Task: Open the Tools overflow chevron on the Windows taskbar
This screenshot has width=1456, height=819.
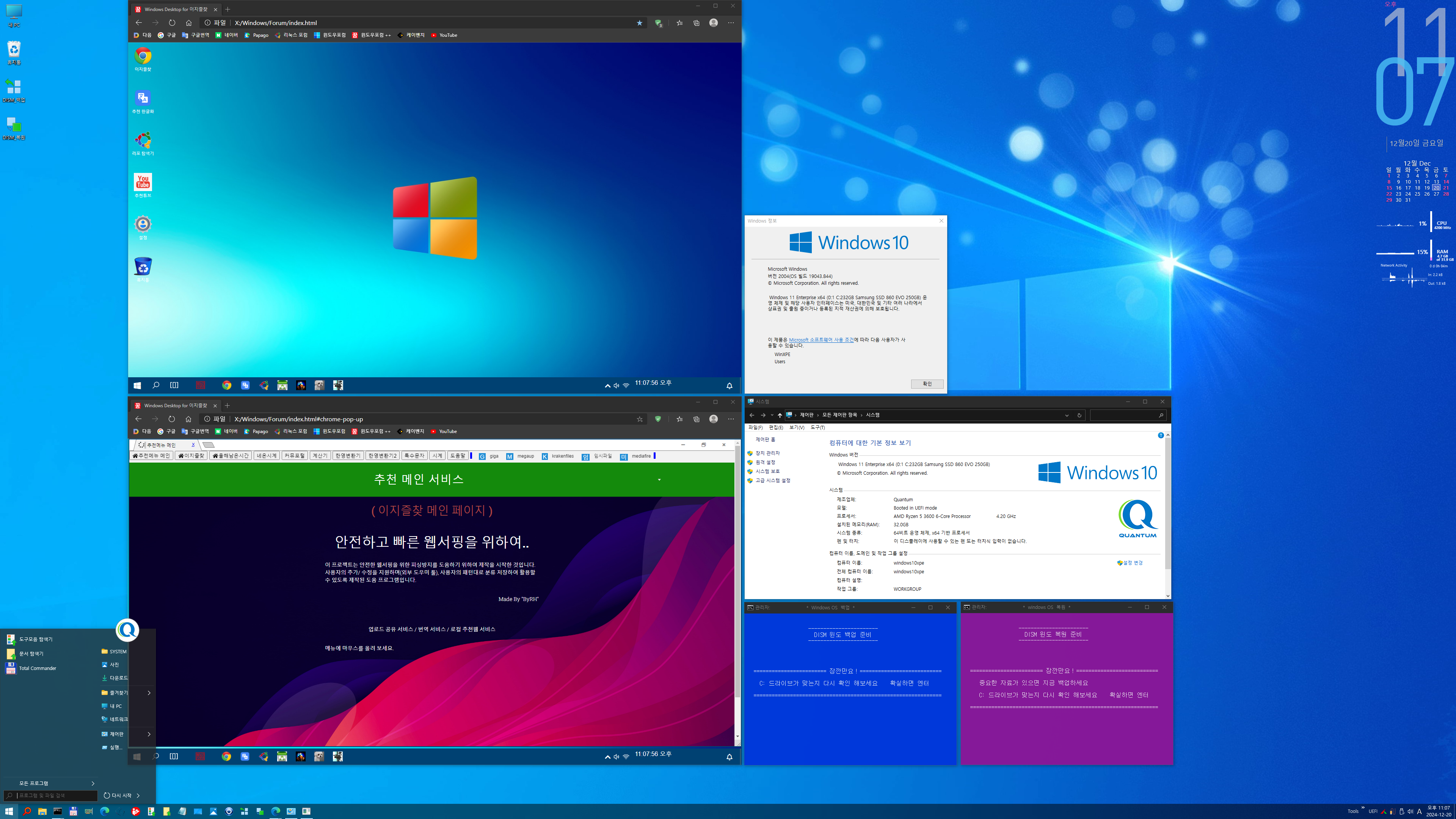Action: click(x=1363, y=808)
